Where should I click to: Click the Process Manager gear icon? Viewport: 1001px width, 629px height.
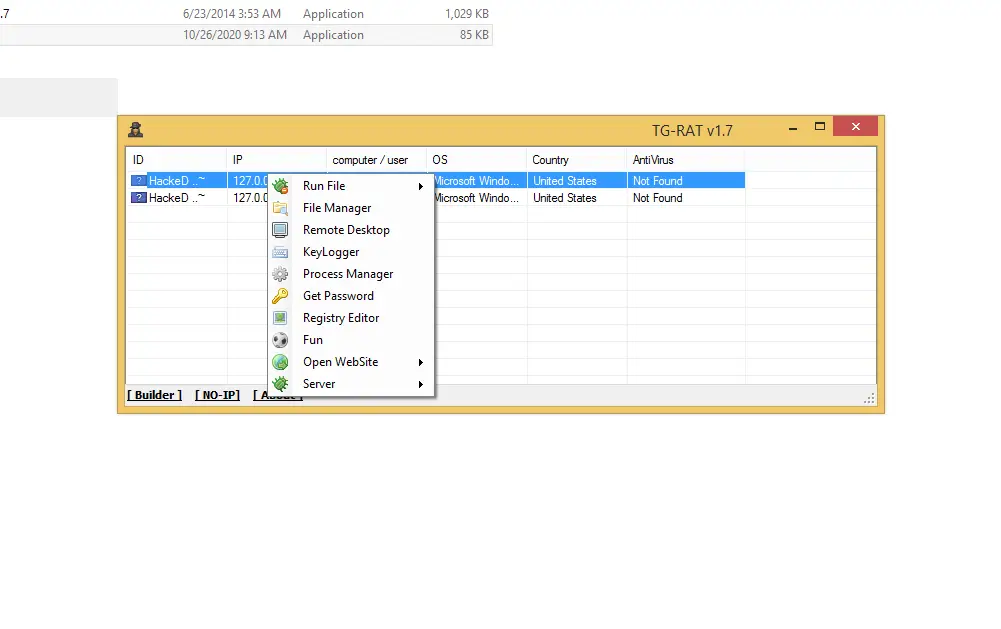[281, 274]
